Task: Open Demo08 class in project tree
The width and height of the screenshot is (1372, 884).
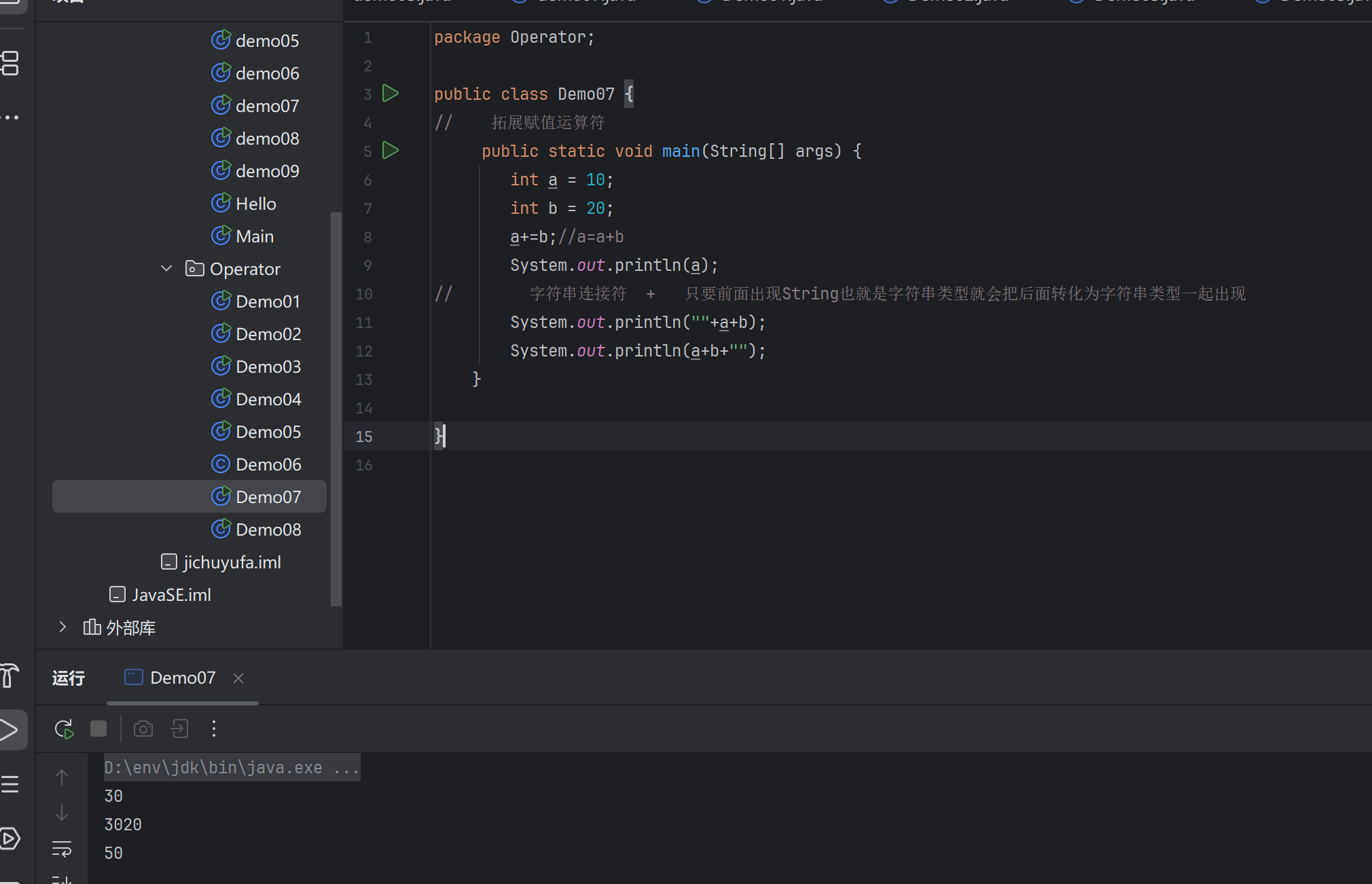Action: click(268, 530)
